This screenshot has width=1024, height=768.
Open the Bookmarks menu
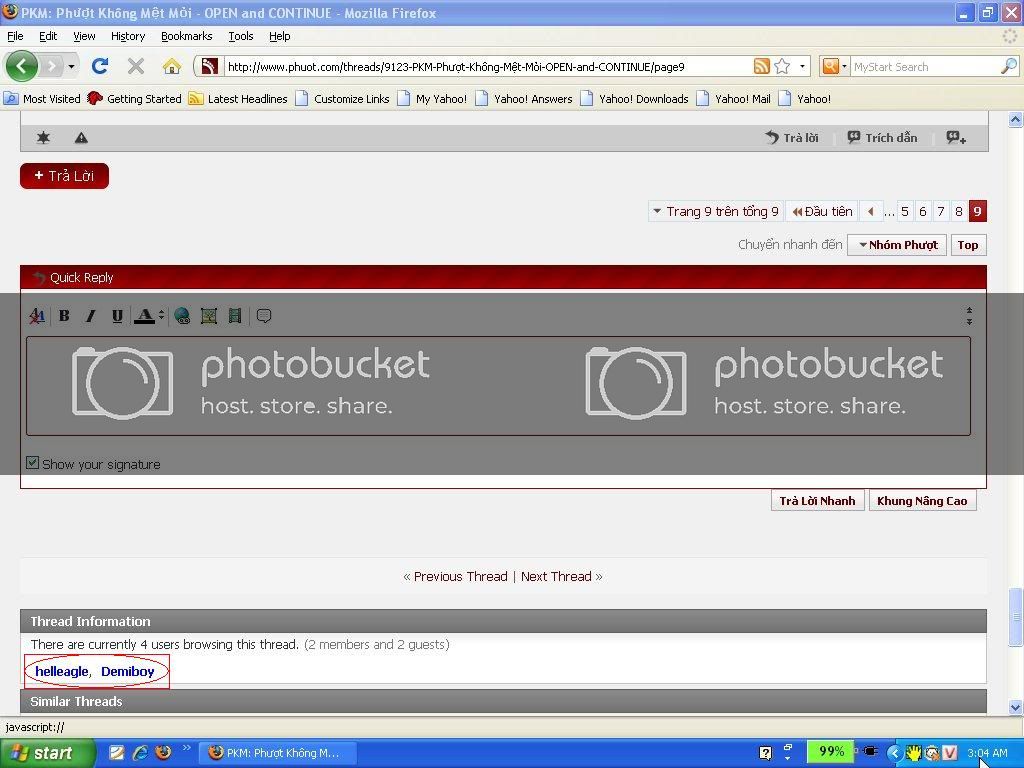tap(187, 36)
